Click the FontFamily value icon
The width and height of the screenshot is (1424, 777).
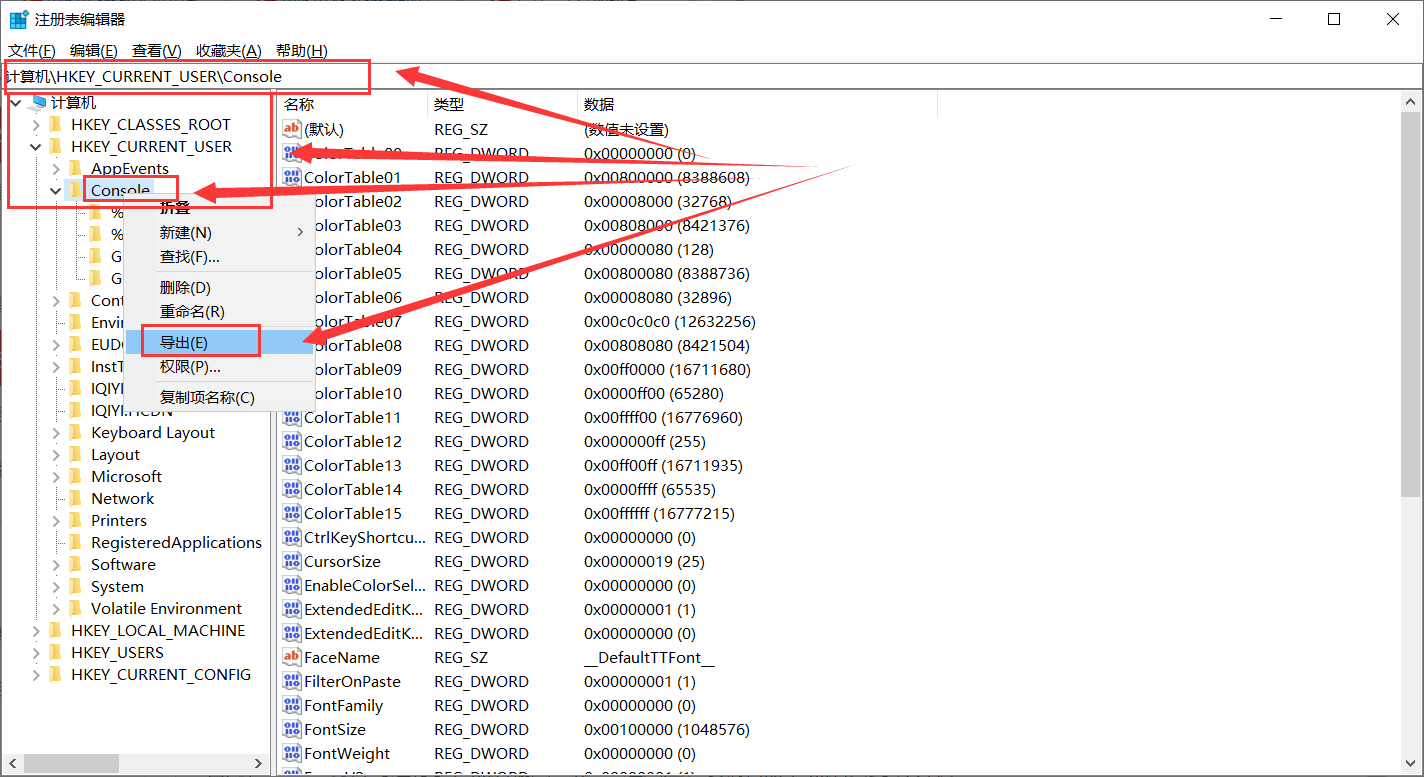(x=292, y=705)
